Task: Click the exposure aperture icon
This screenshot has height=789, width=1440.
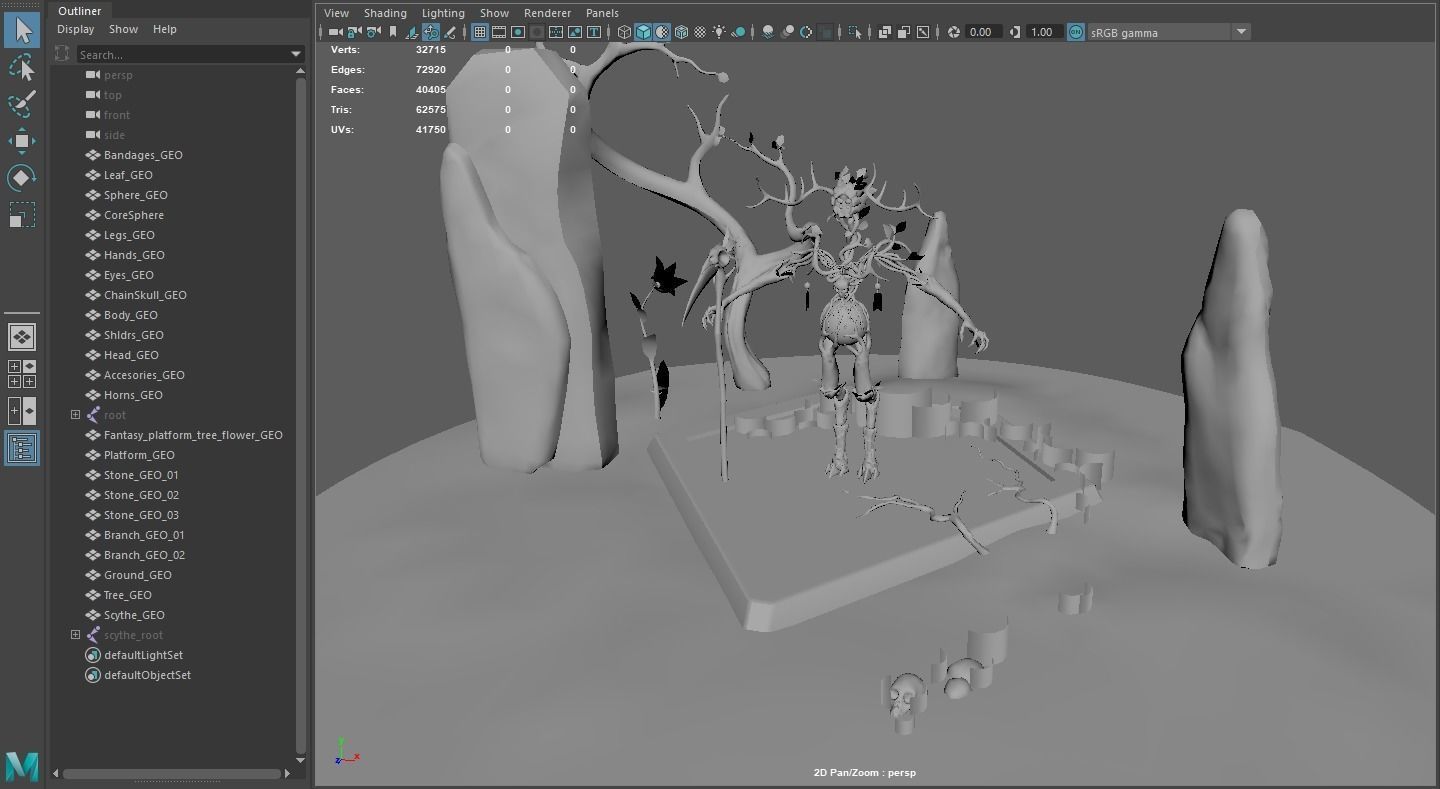Action: pos(955,32)
